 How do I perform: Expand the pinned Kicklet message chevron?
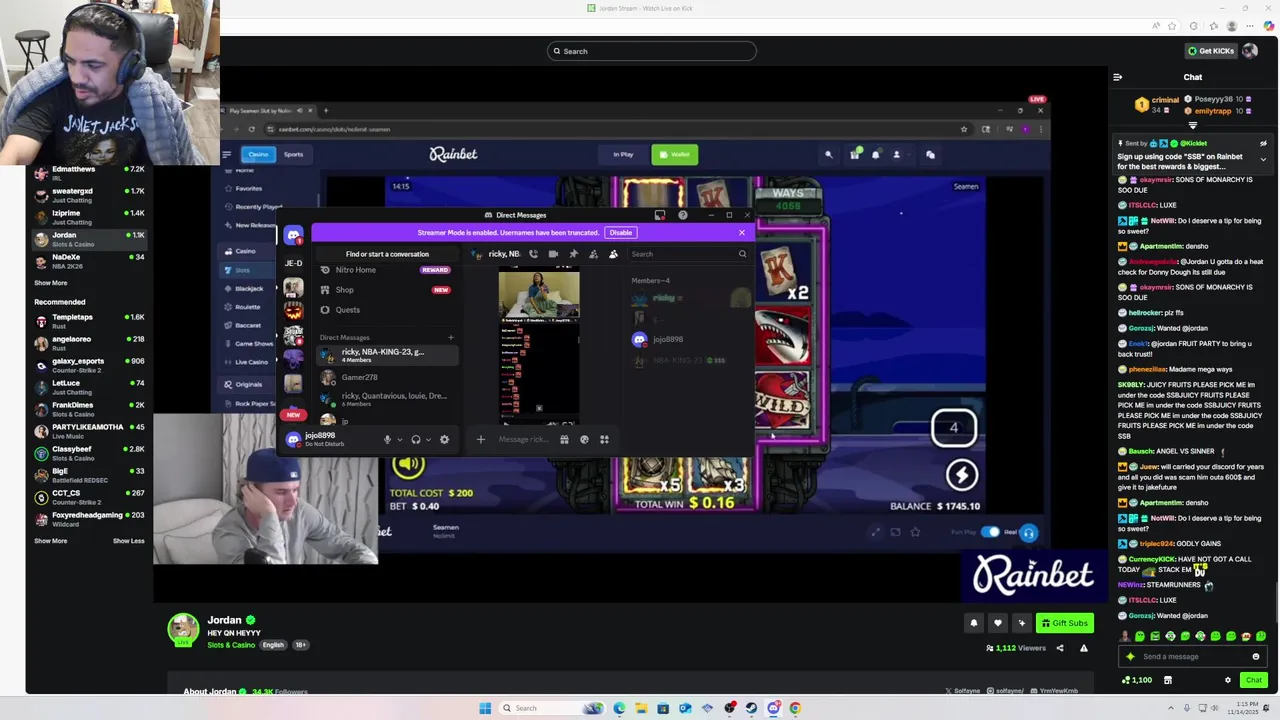[1263, 159]
